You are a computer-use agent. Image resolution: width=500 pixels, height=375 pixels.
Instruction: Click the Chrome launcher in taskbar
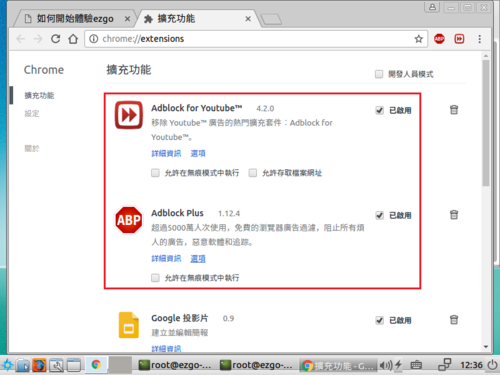point(96,365)
